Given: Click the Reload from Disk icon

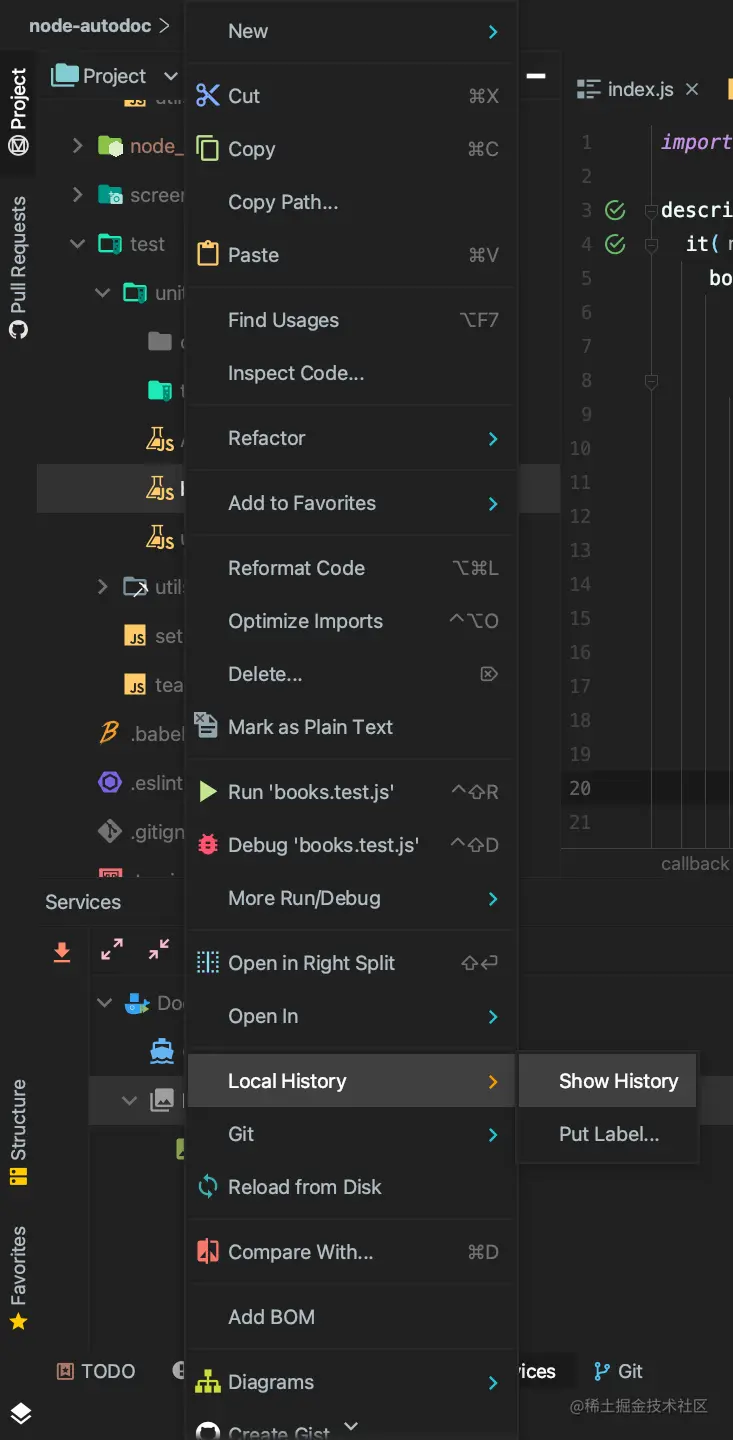Looking at the screenshot, I should (208, 1187).
